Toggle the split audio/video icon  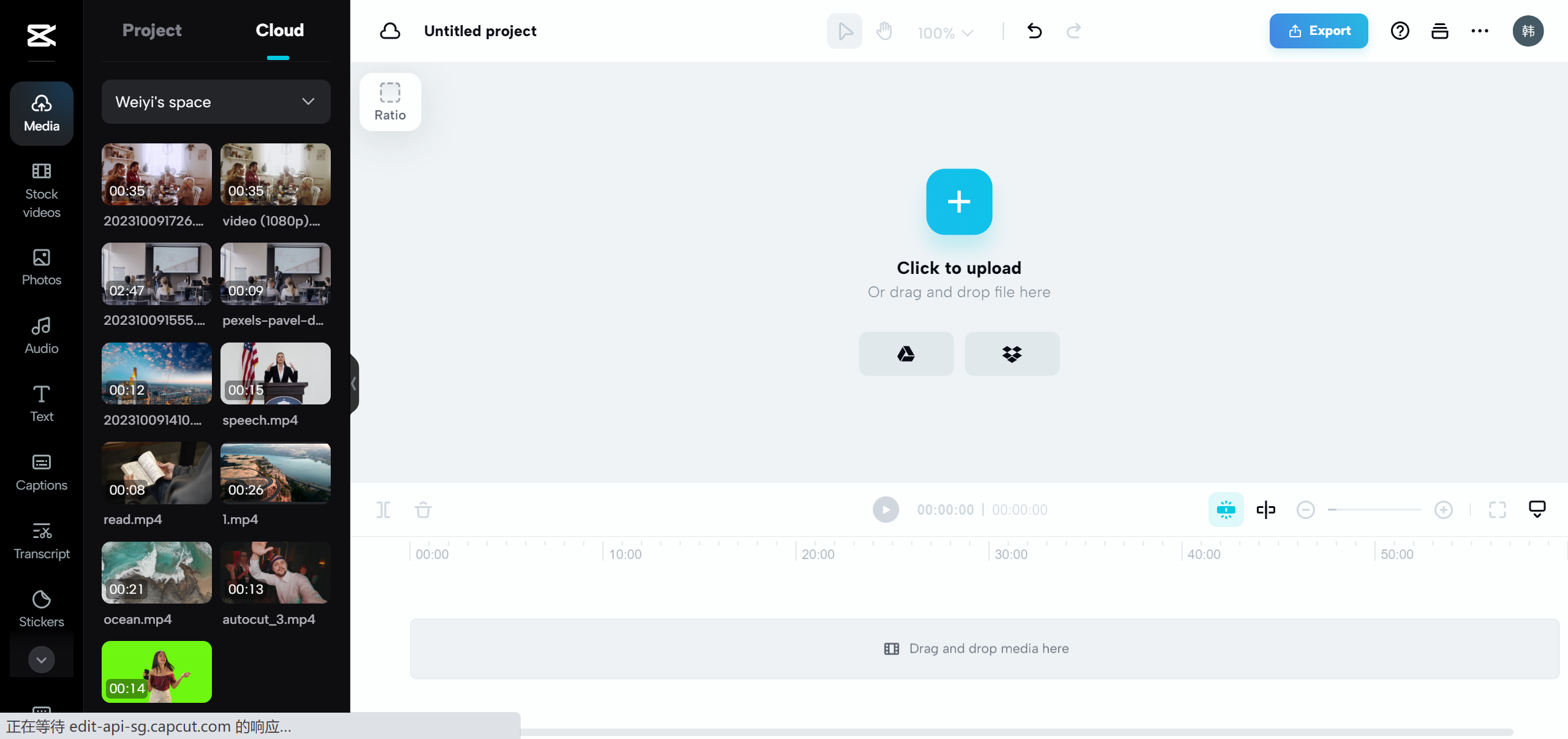click(x=1265, y=510)
